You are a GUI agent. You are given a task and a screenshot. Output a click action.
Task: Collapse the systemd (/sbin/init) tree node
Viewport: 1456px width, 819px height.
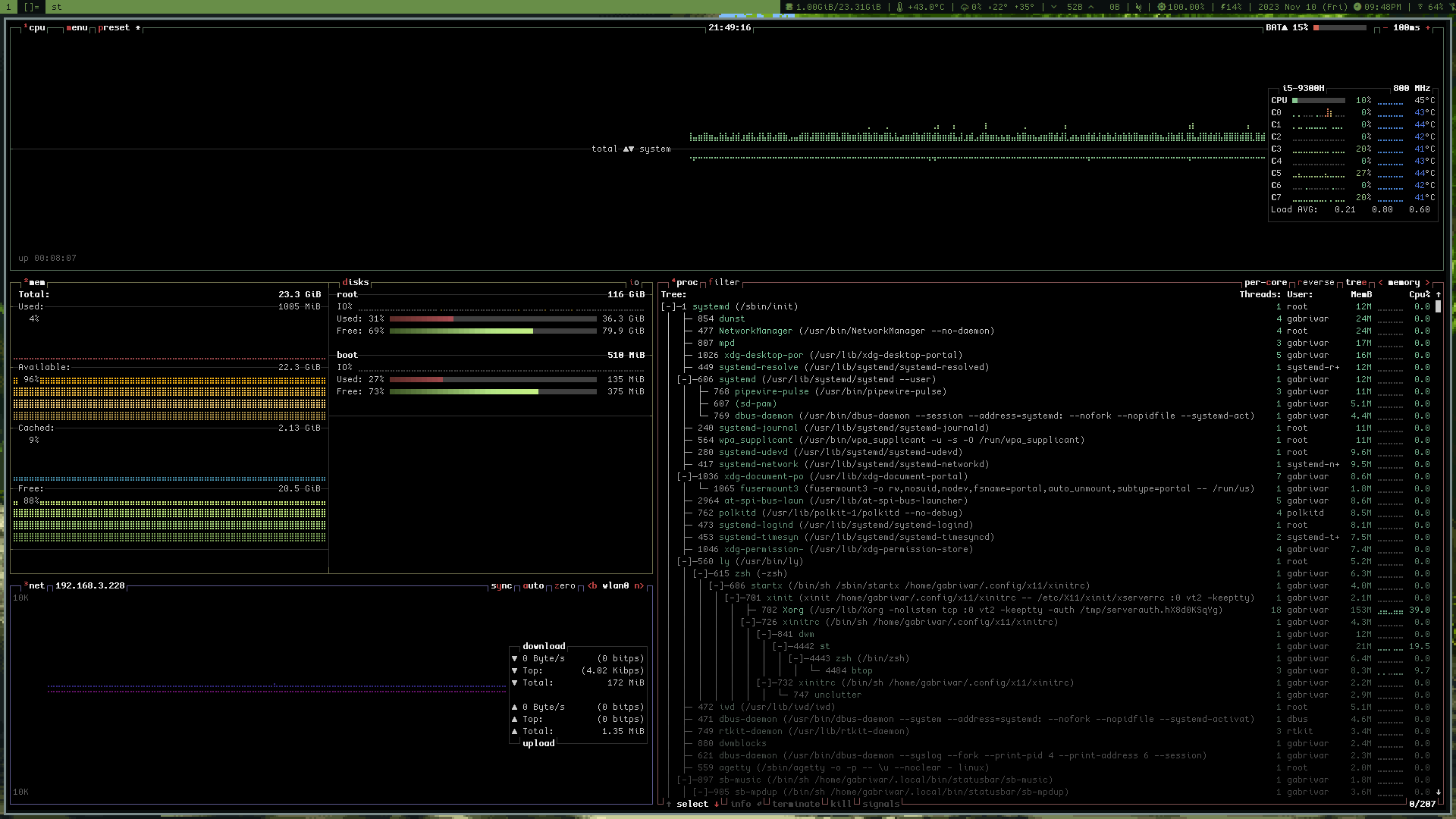click(668, 306)
